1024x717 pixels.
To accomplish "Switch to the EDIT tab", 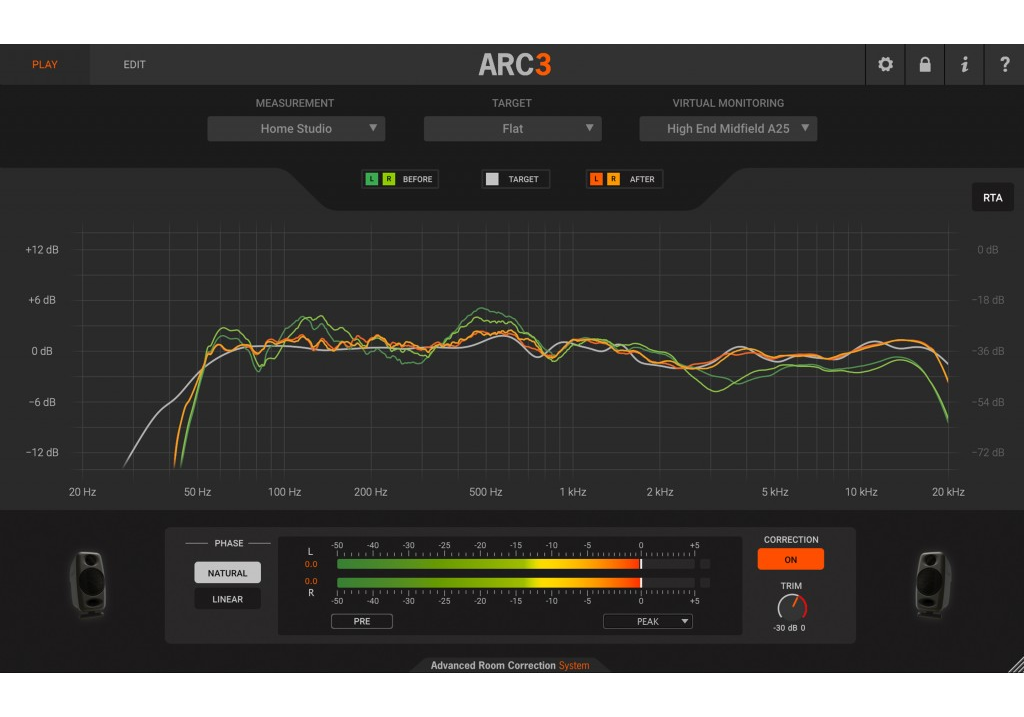I will [x=135, y=65].
